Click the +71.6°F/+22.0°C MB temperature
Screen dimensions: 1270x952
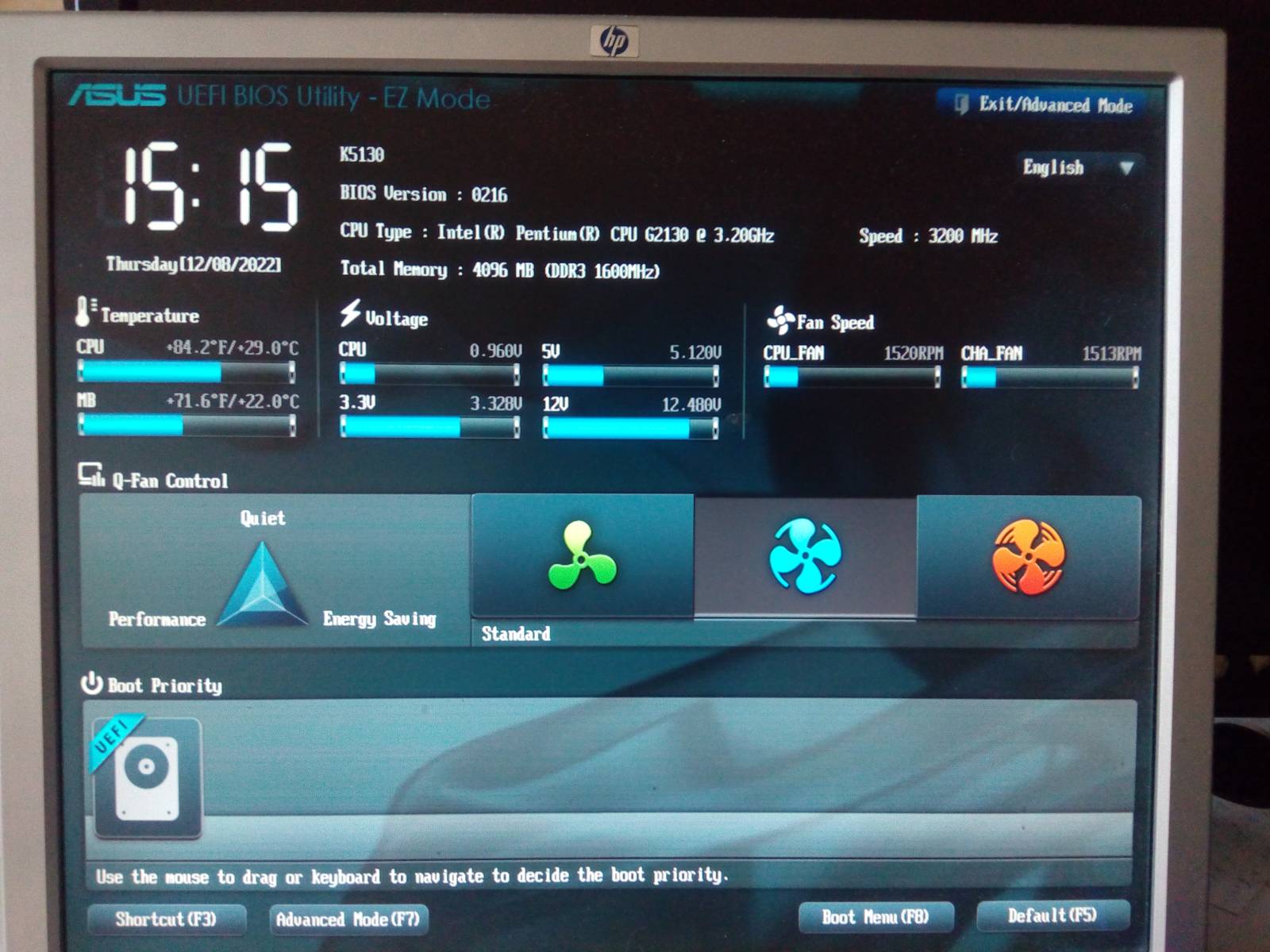click(232, 401)
